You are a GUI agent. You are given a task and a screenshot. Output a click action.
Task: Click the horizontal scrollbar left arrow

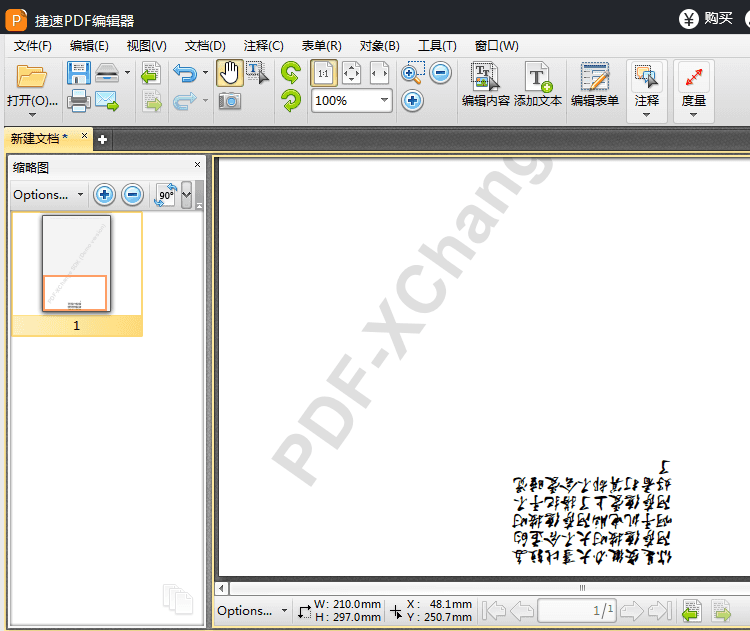[221, 588]
